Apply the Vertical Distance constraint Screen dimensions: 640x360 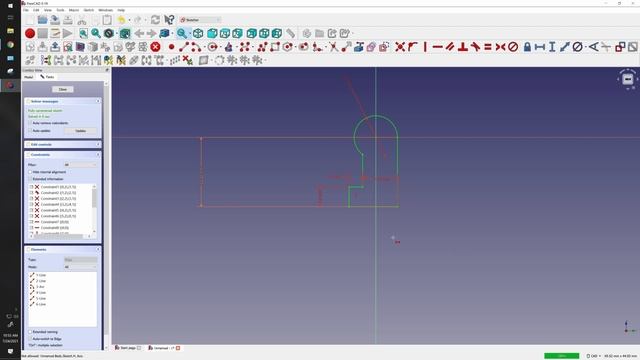click(552, 47)
